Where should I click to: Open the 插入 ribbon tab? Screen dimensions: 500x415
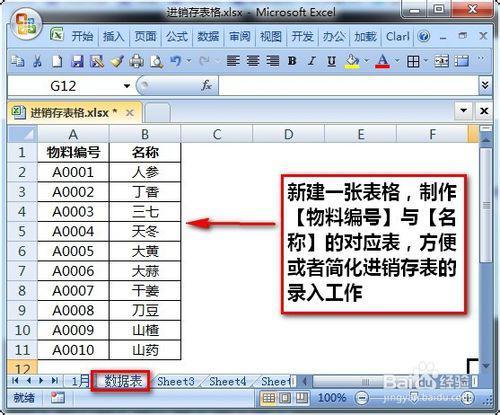point(113,36)
